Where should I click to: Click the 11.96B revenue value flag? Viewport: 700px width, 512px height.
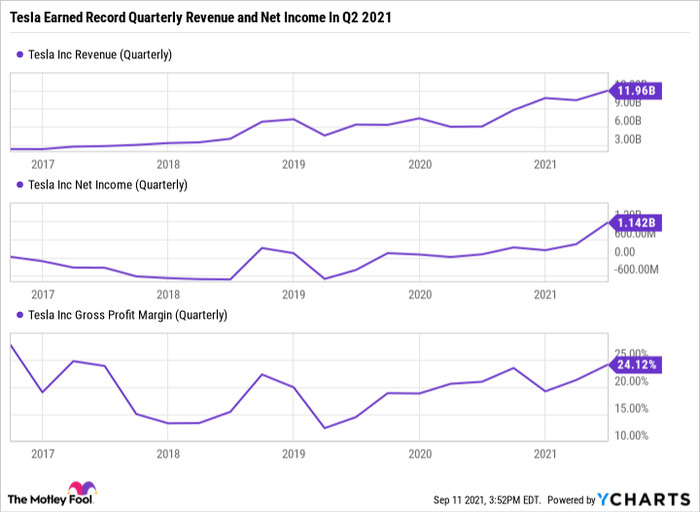pos(635,91)
